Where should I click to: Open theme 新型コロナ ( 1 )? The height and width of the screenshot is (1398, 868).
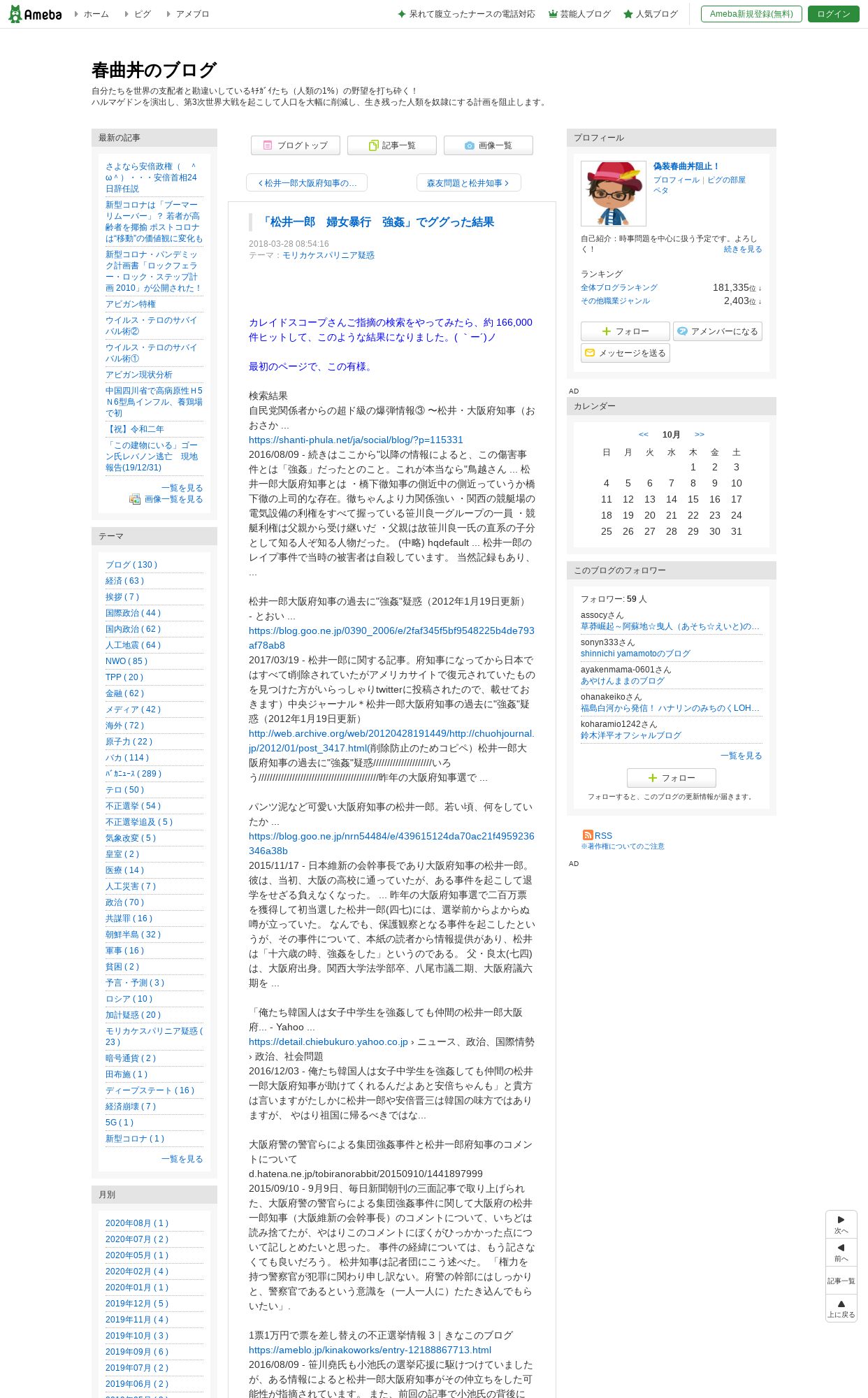click(x=136, y=1139)
